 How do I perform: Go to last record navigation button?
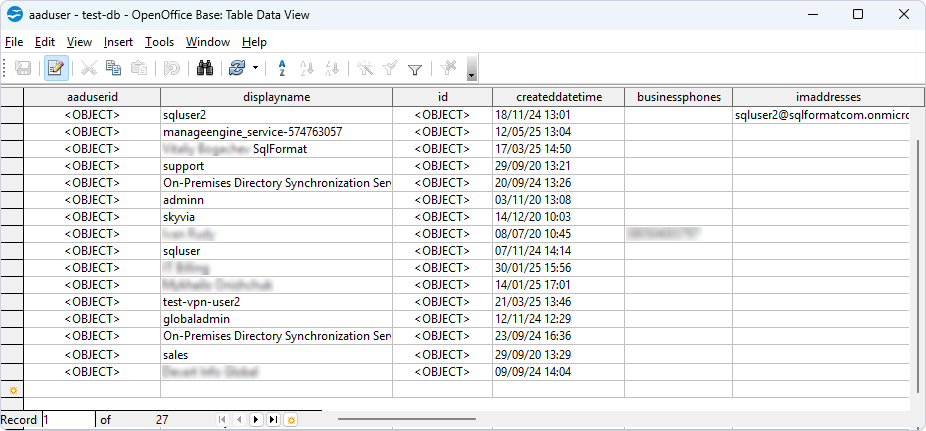tap(273, 420)
